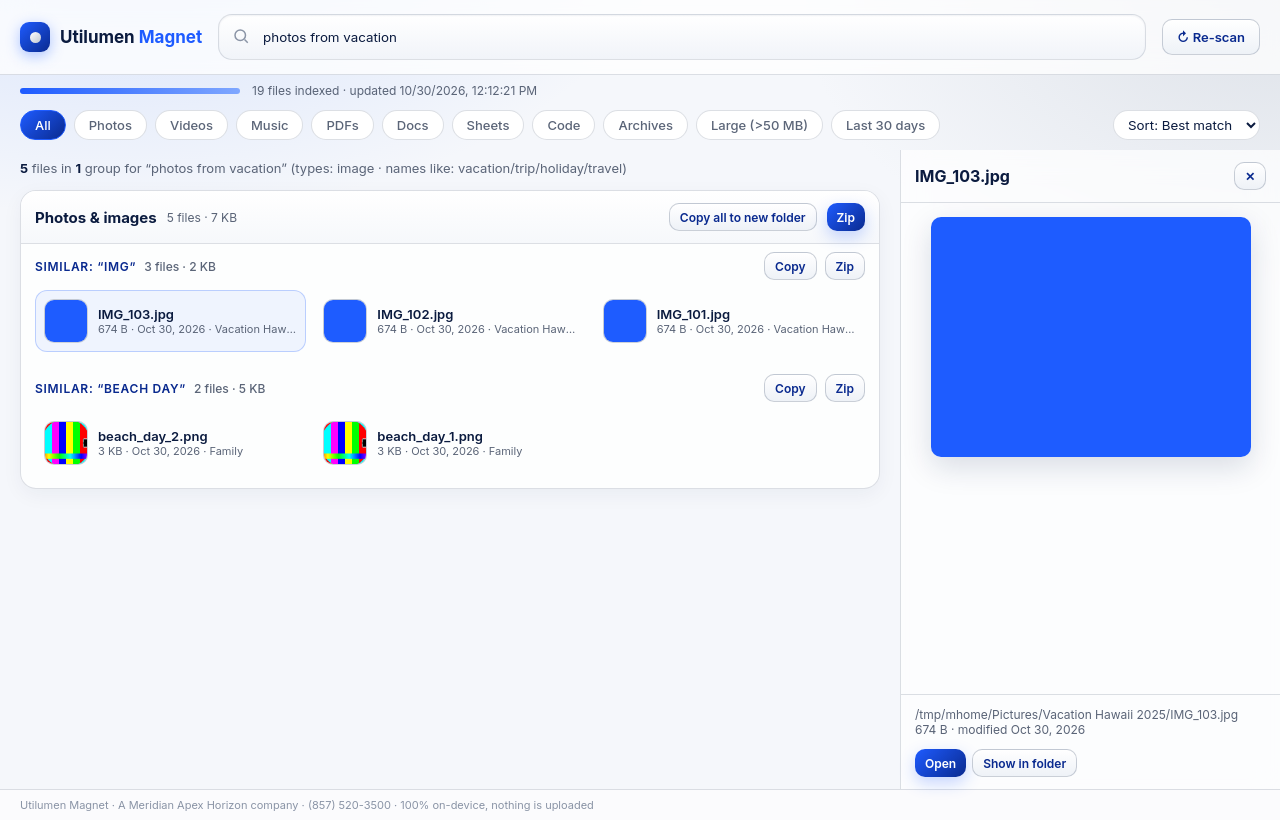The width and height of the screenshot is (1280, 820).
Task: Filter results by Sheets
Action: pos(488,125)
